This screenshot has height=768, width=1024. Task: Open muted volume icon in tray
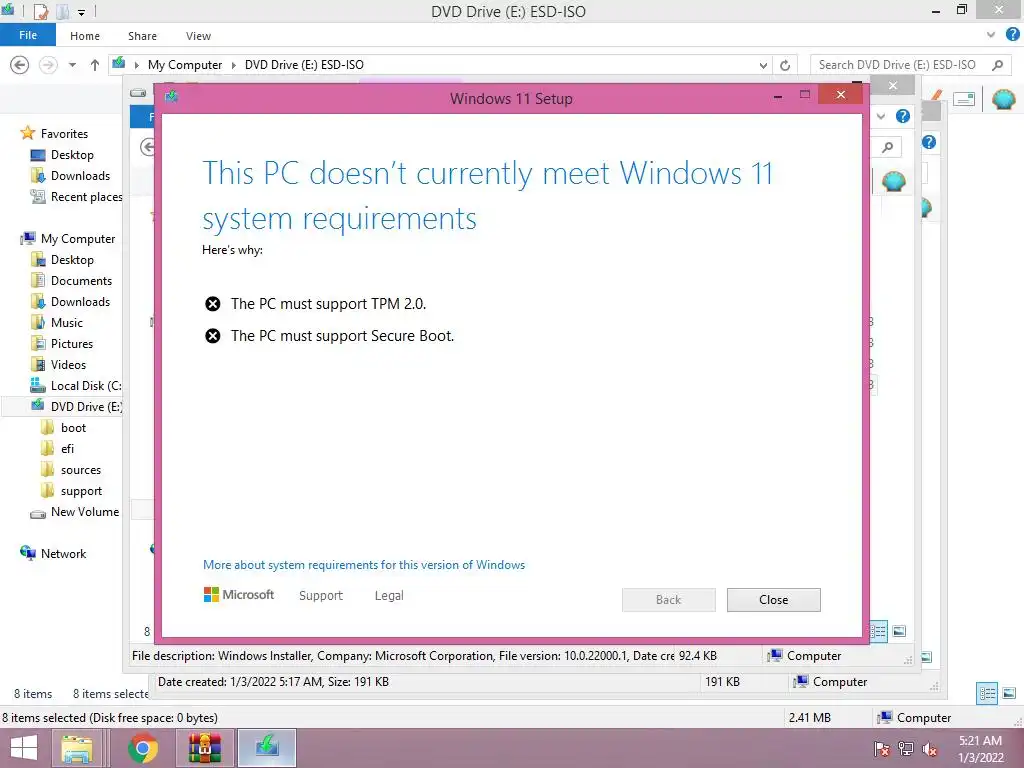929,749
